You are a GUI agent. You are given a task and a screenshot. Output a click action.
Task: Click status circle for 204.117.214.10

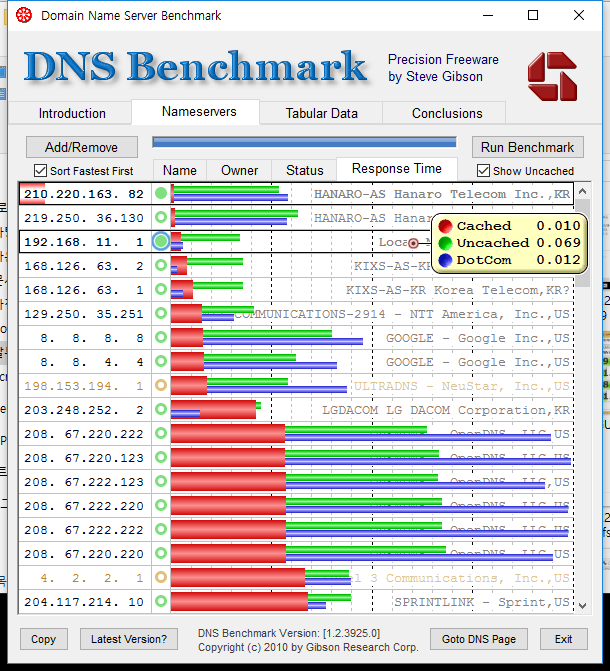161,601
